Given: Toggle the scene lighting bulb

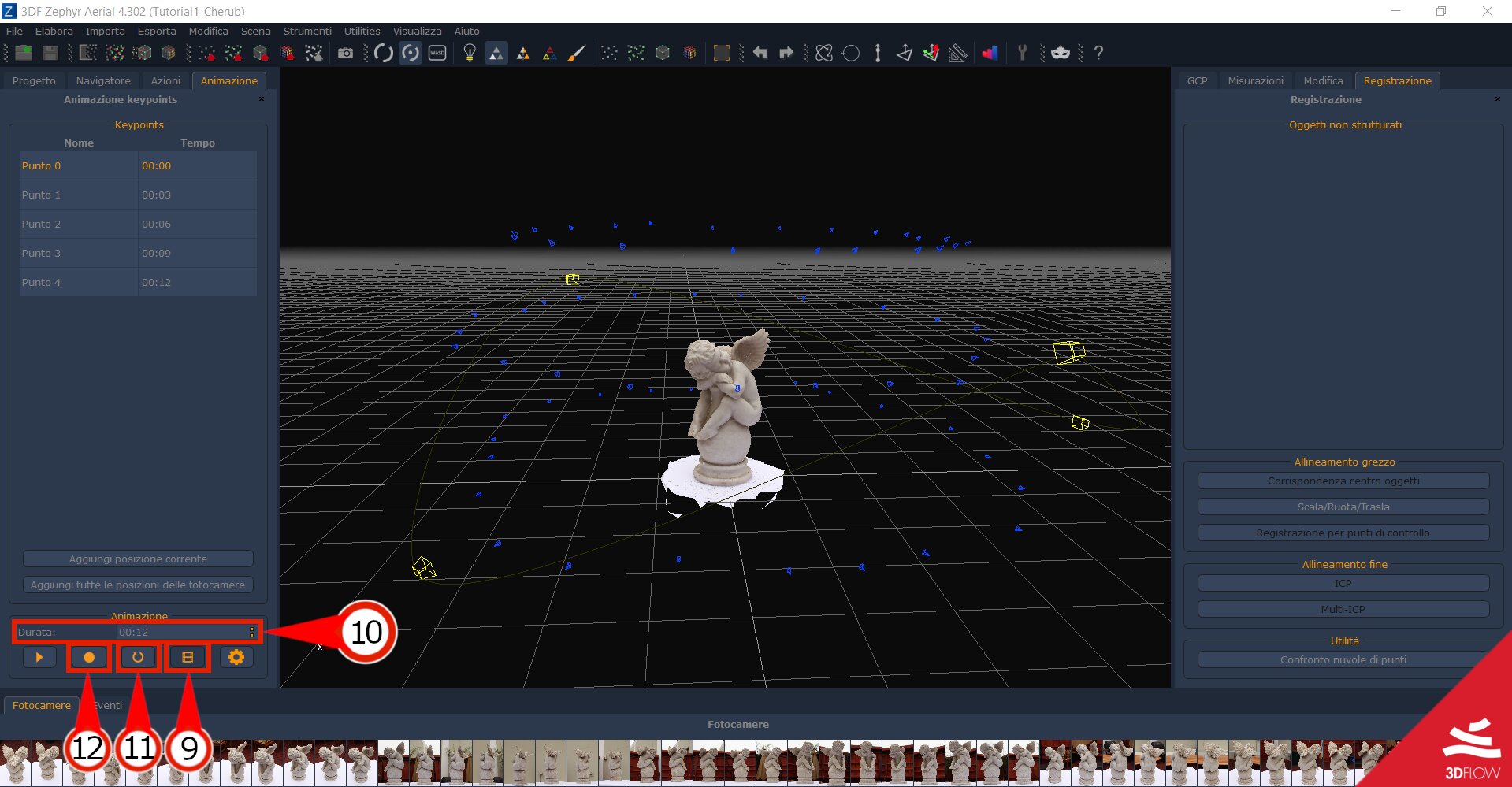Looking at the screenshot, I should tap(470, 53).
